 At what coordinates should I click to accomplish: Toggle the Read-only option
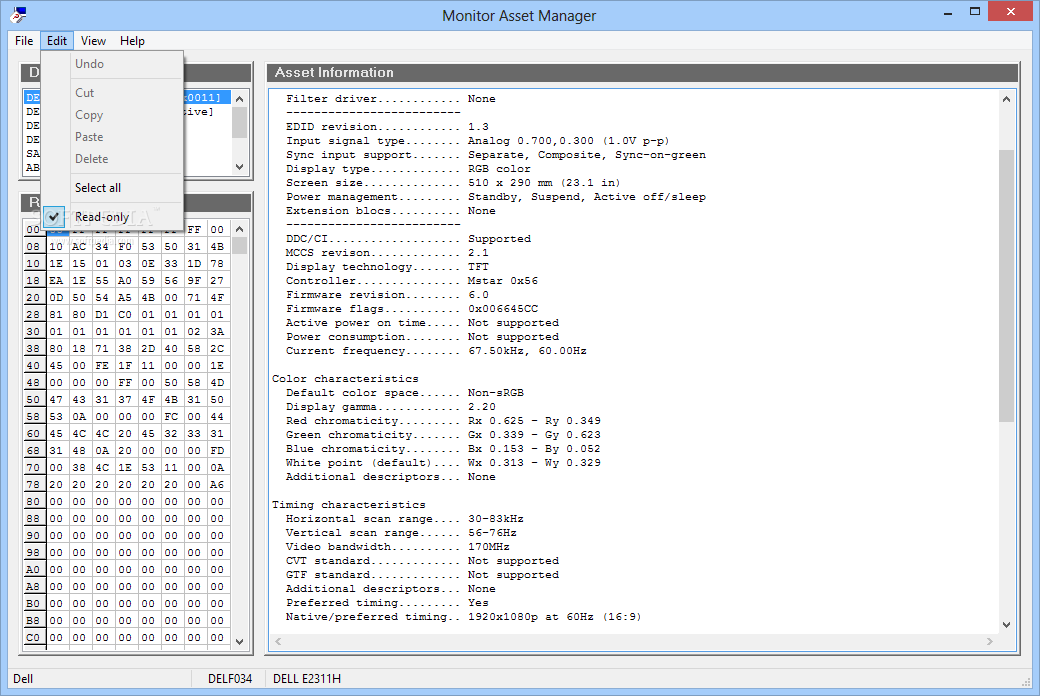tap(112, 216)
